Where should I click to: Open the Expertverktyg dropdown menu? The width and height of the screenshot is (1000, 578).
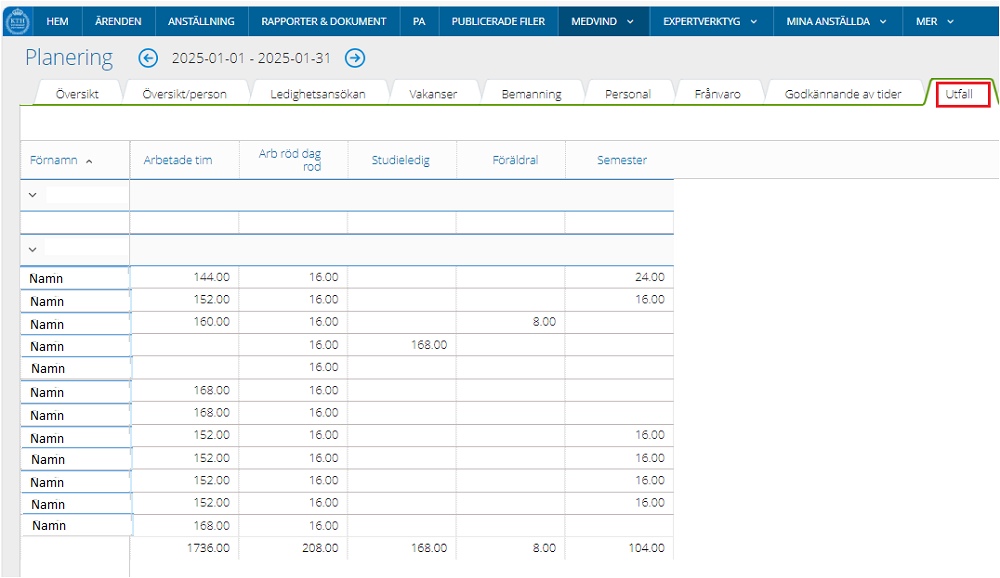(710, 21)
